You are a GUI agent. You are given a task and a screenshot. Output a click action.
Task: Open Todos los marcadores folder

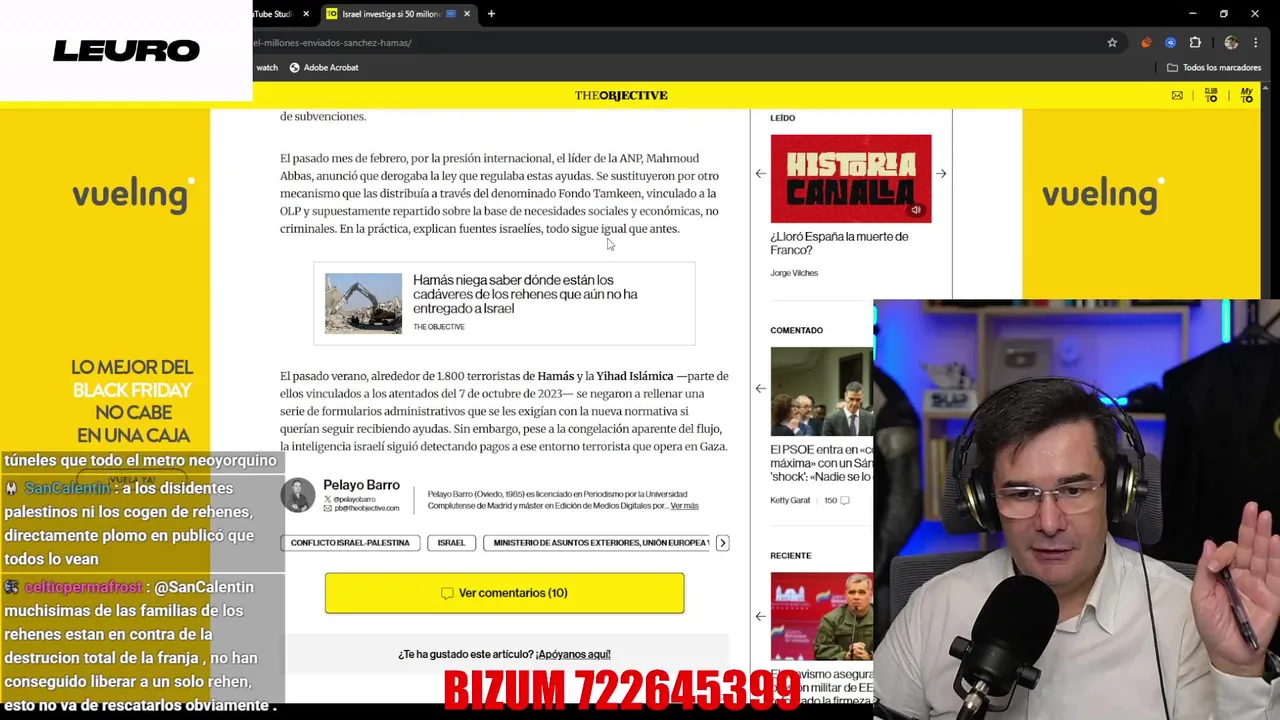pyautogui.click(x=1214, y=68)
